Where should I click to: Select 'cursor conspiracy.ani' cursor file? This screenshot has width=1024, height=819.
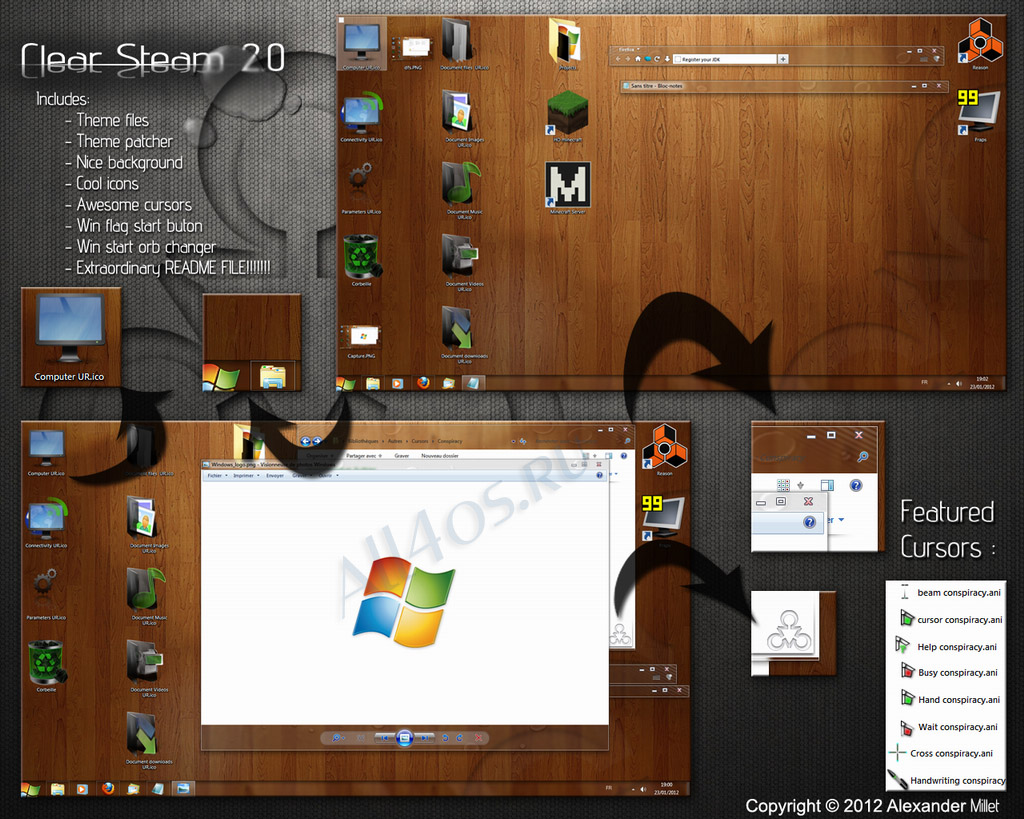950,619
